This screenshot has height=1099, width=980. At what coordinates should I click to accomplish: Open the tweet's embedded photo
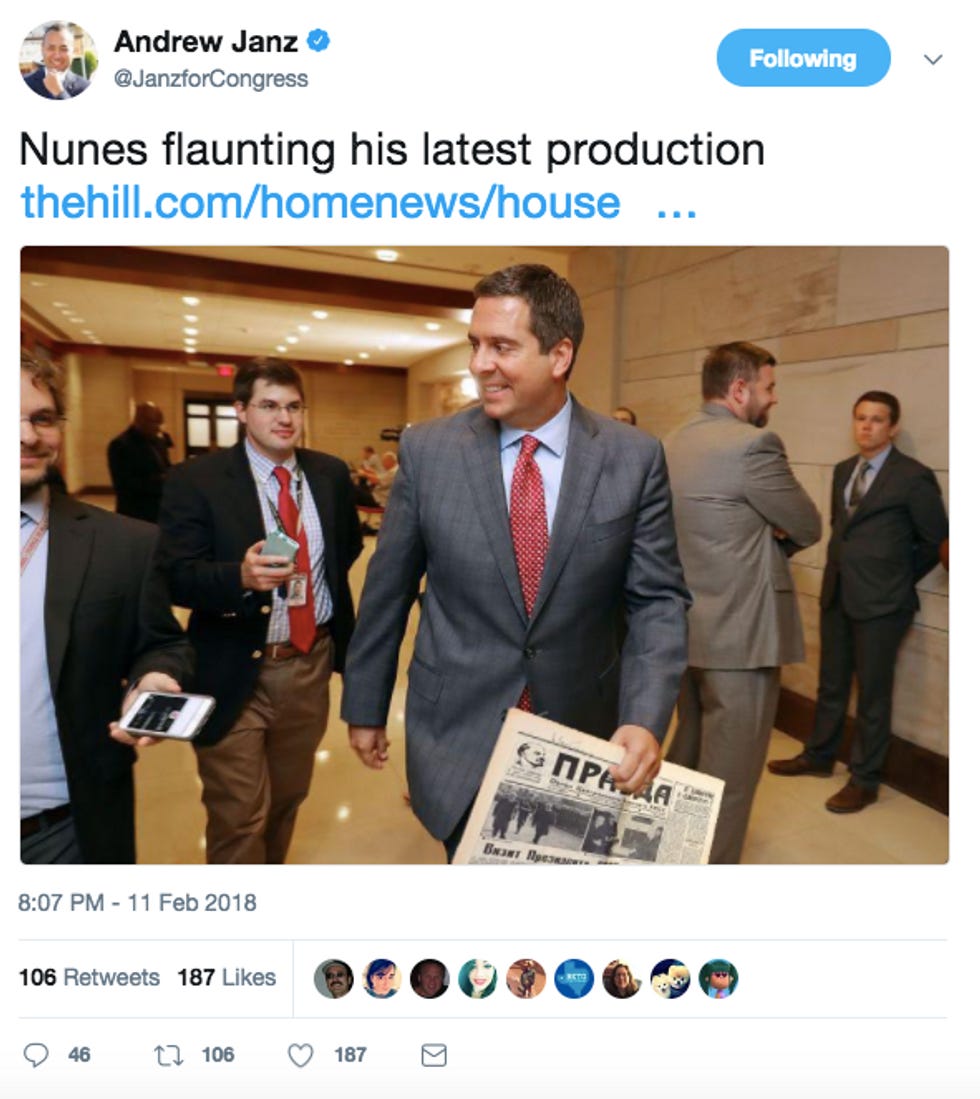484,554
